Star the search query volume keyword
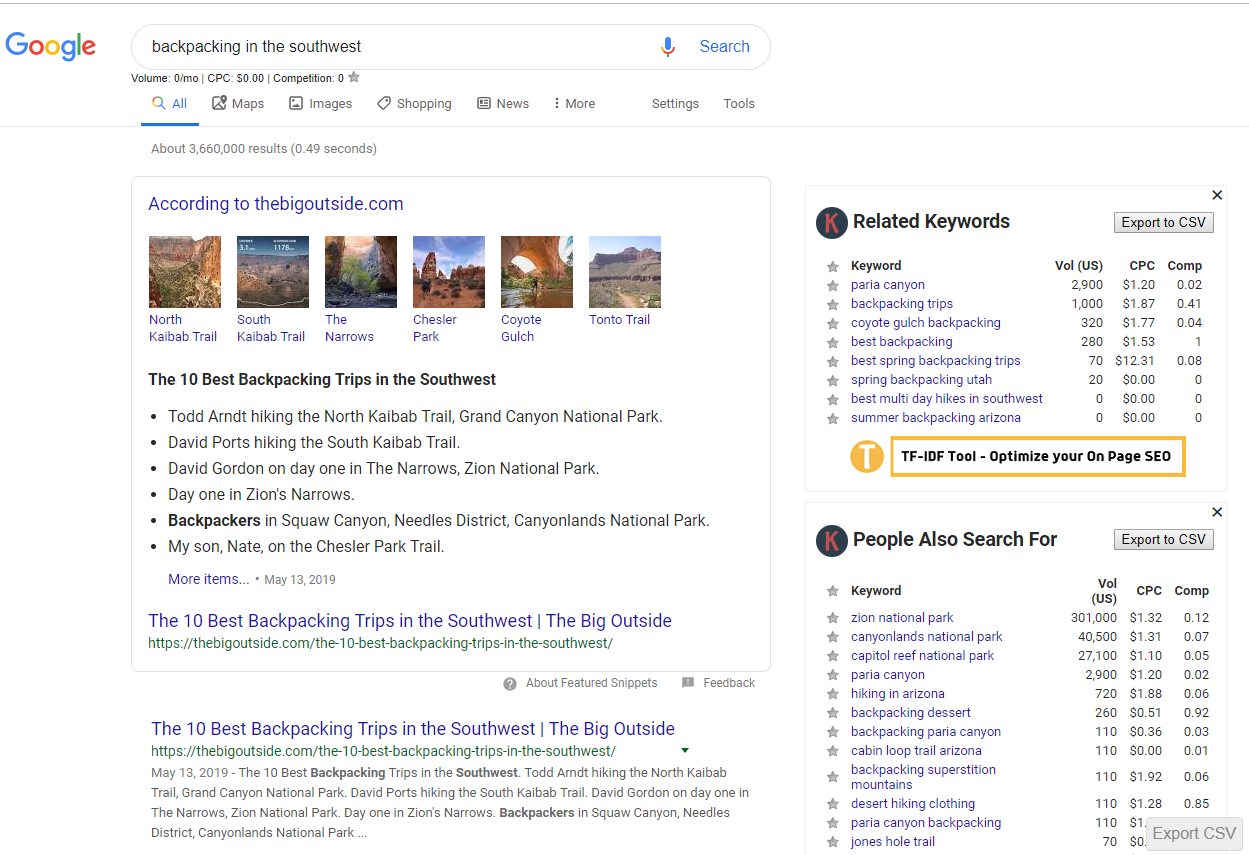The image size is (1249, 855). point(354,77)
